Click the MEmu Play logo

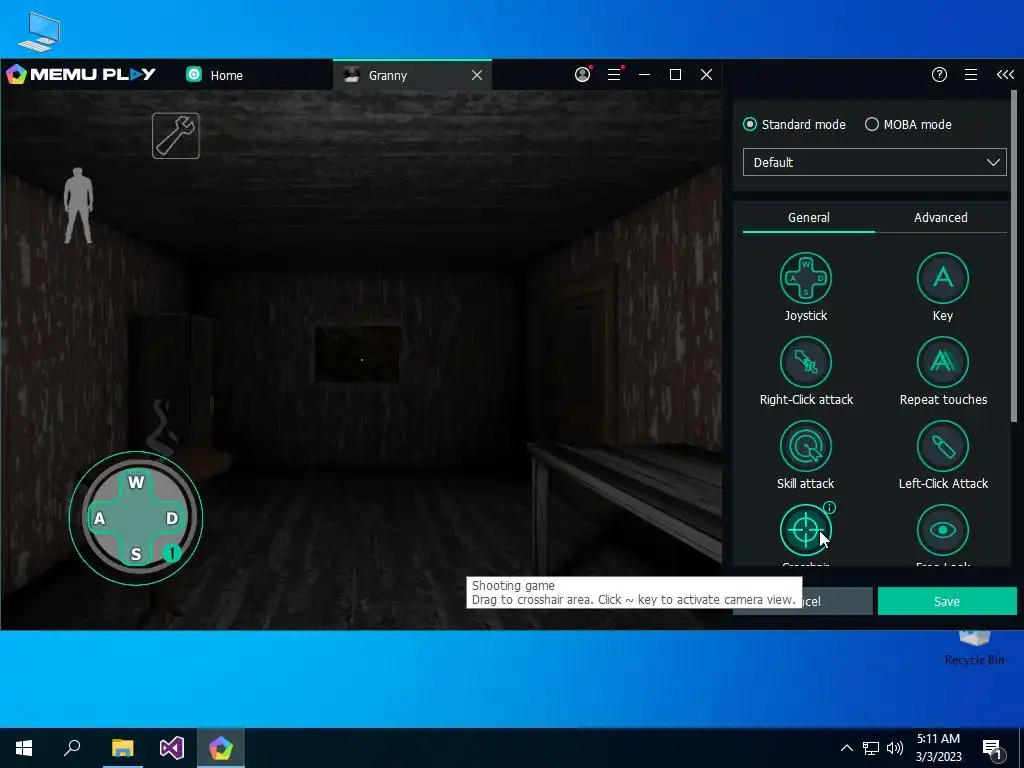[x=81, y=74]
